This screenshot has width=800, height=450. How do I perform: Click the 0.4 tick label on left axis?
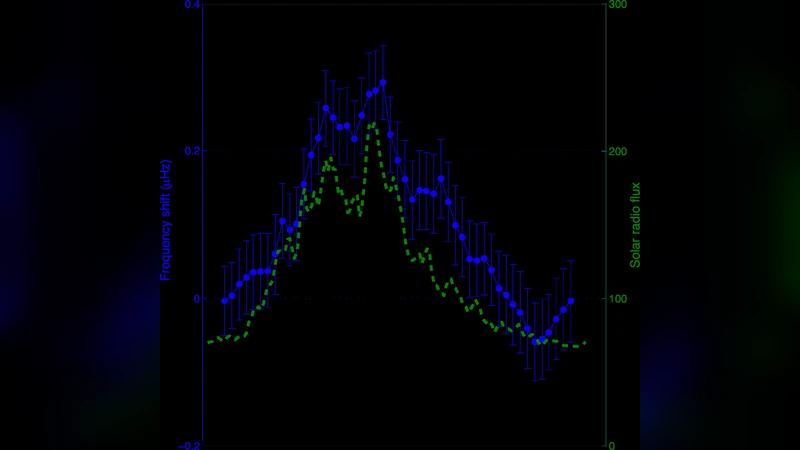[x=193, y=5]
